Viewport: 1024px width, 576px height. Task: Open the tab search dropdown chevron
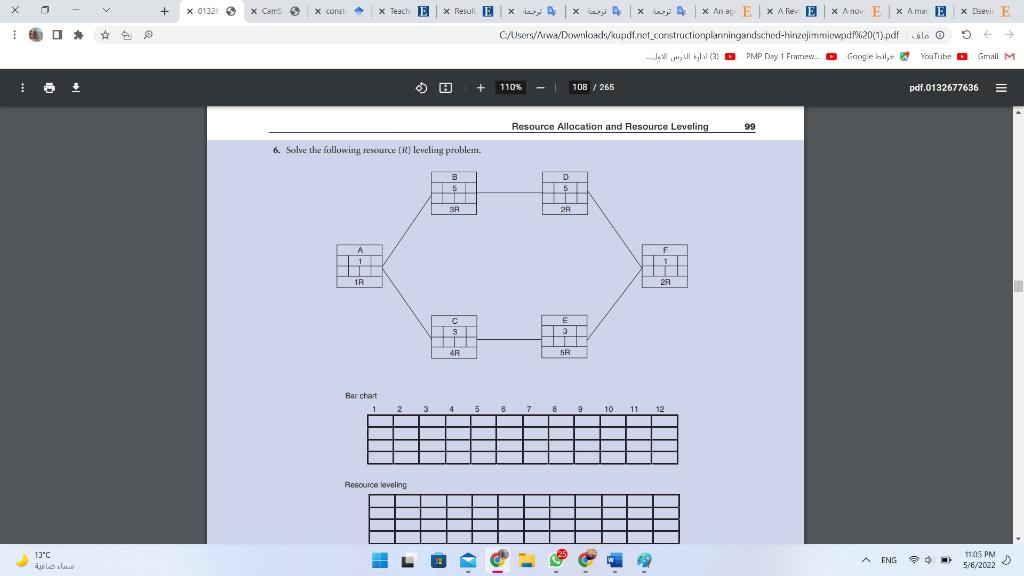pos(106,10)
